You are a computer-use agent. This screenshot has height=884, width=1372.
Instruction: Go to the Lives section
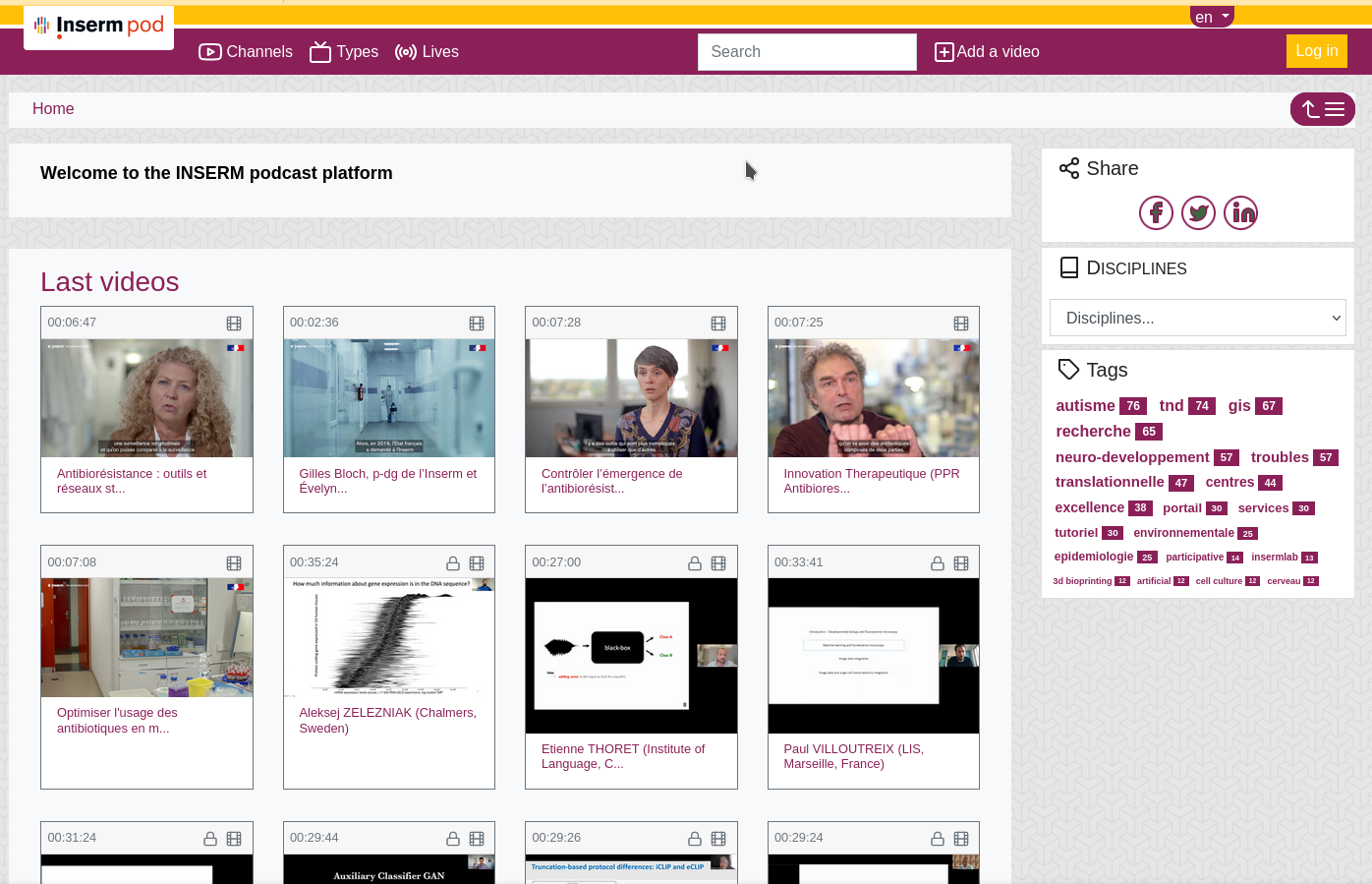[427, 52]
